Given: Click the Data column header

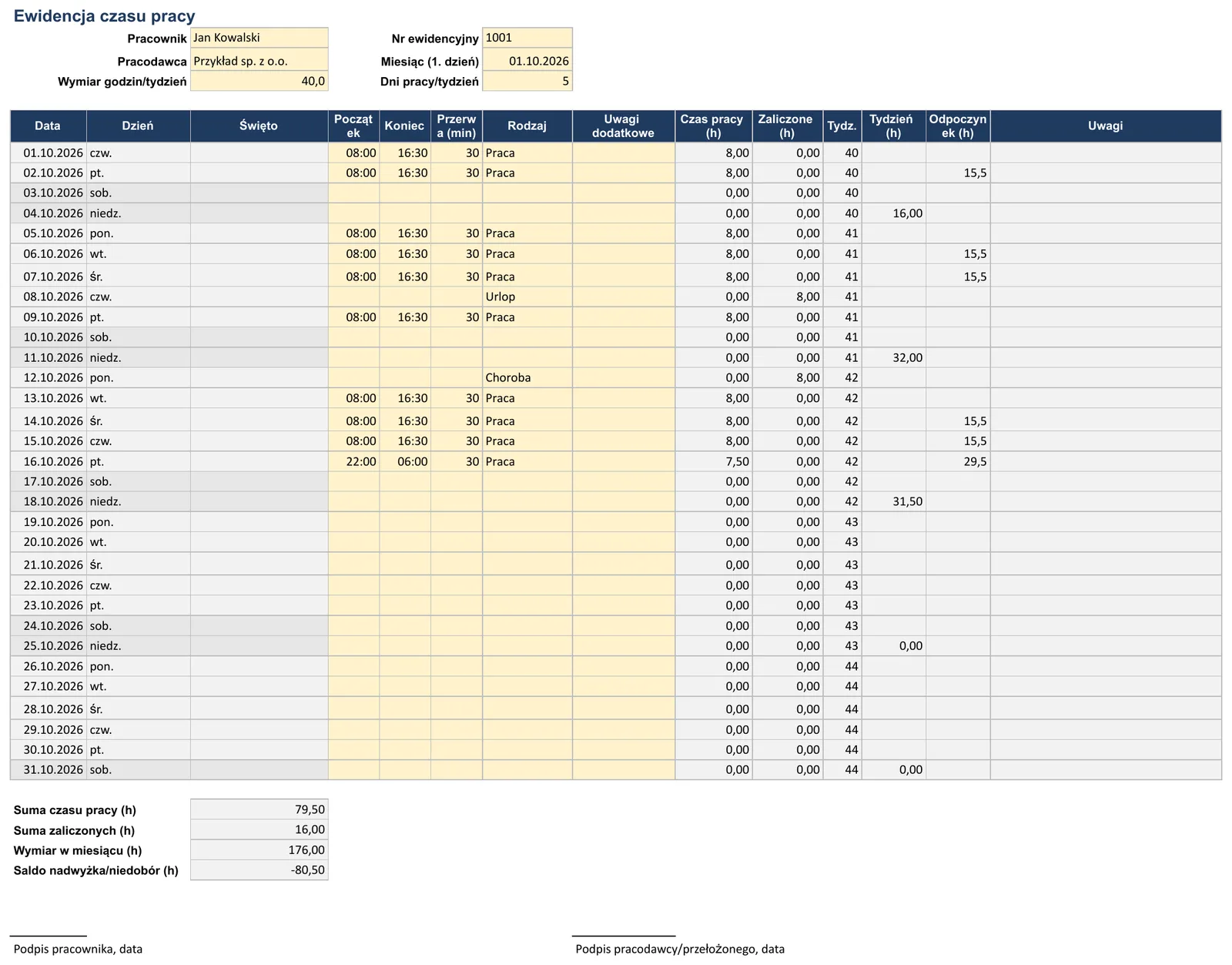Looking at the screenshot, I should pyautogui.click(x=48, y=126).
